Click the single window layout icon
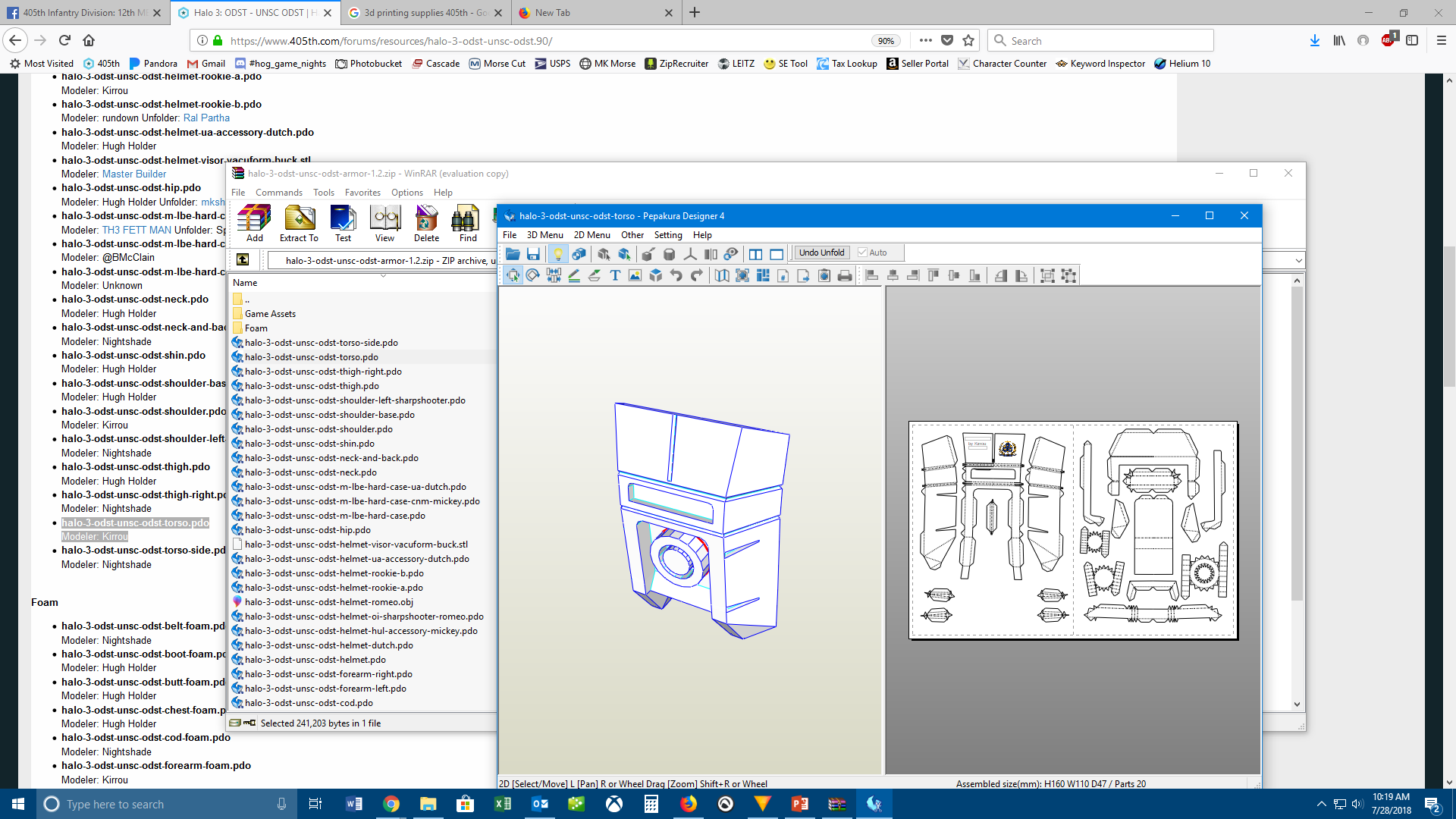The width and height of the screenshot is (1456, 819). pyautogui.click(x=777, y=254)
